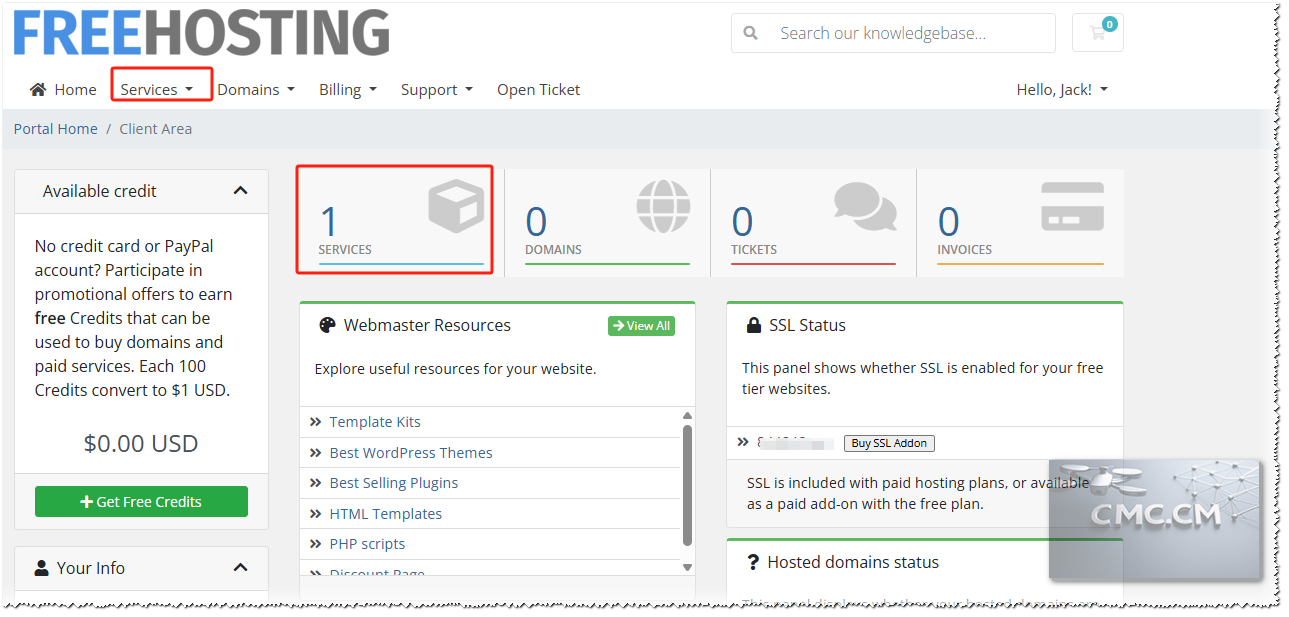Click the Get Free Credits button
This screenshot has height=617, width=1289.
(x=141, y=502)
